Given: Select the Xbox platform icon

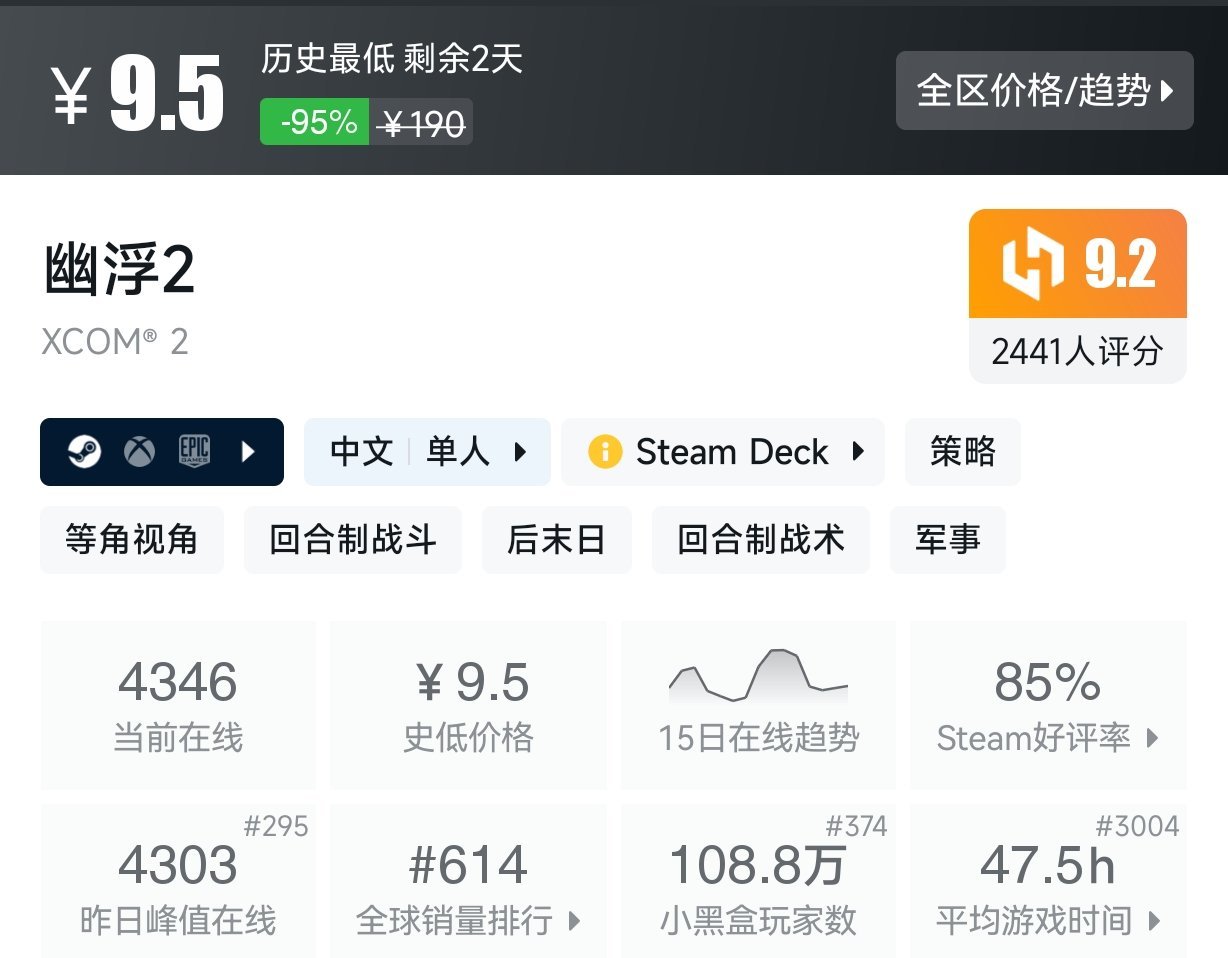Looking at the screenshot, I should tap(139, 452).
